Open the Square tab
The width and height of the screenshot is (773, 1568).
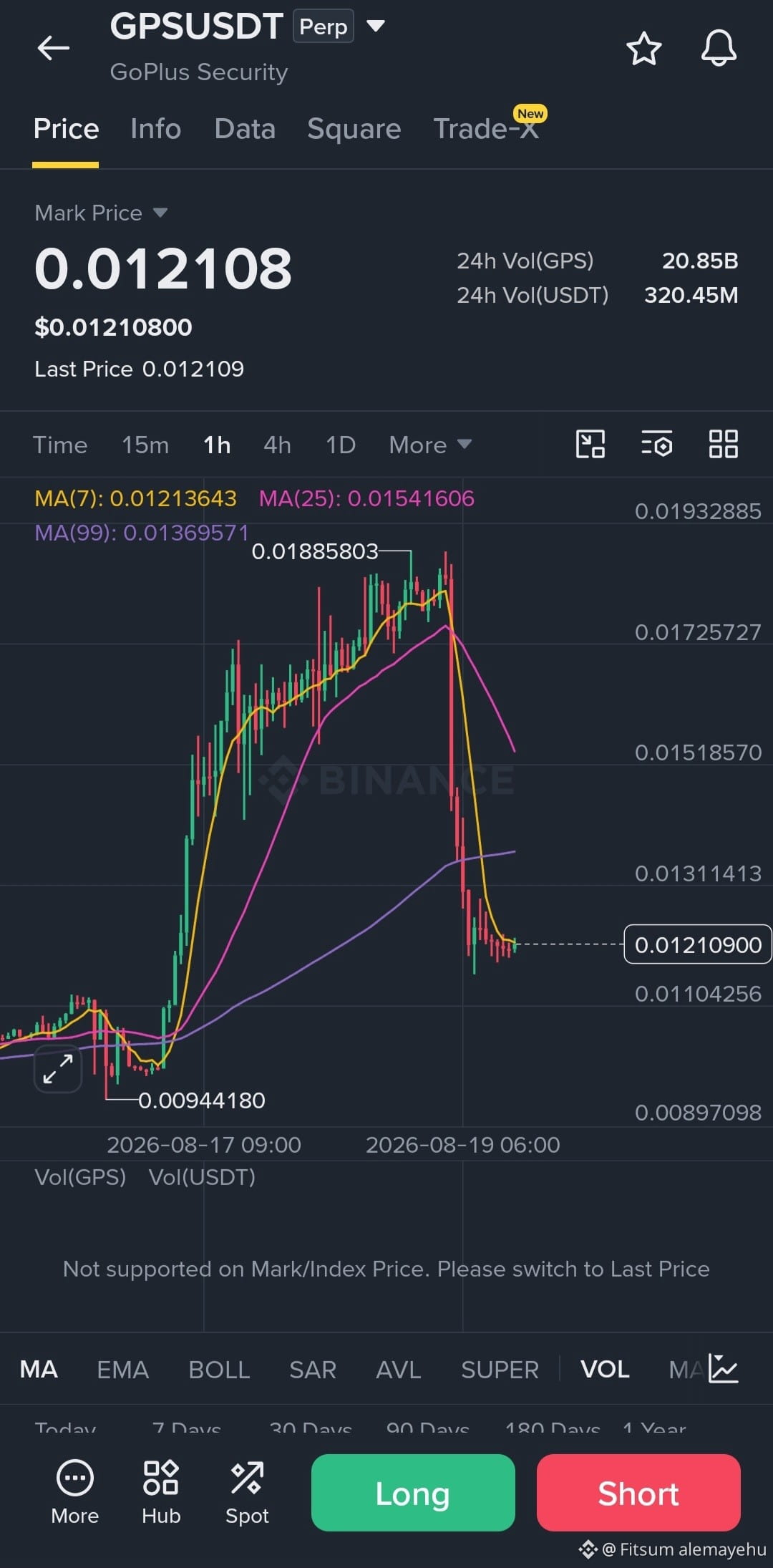[x=354, y=129]
